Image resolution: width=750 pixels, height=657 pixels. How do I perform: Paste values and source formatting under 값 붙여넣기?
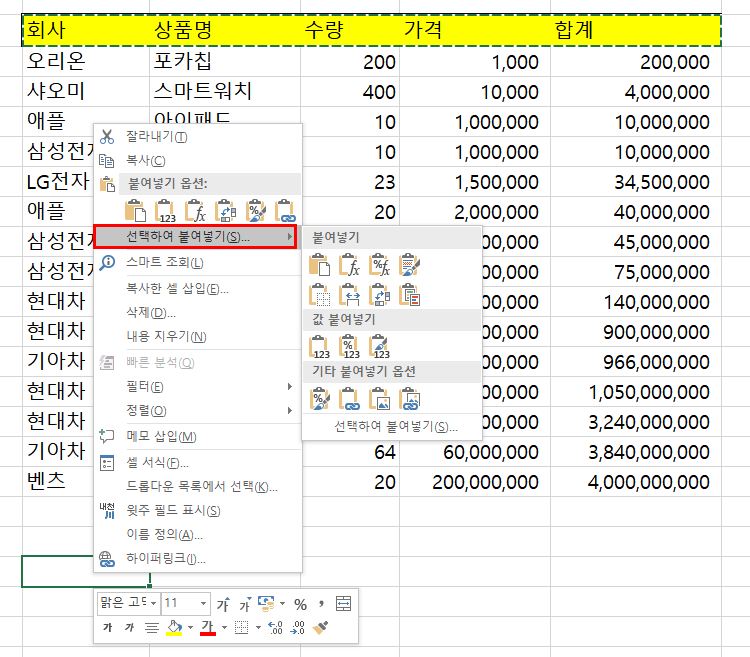[379, 347]
